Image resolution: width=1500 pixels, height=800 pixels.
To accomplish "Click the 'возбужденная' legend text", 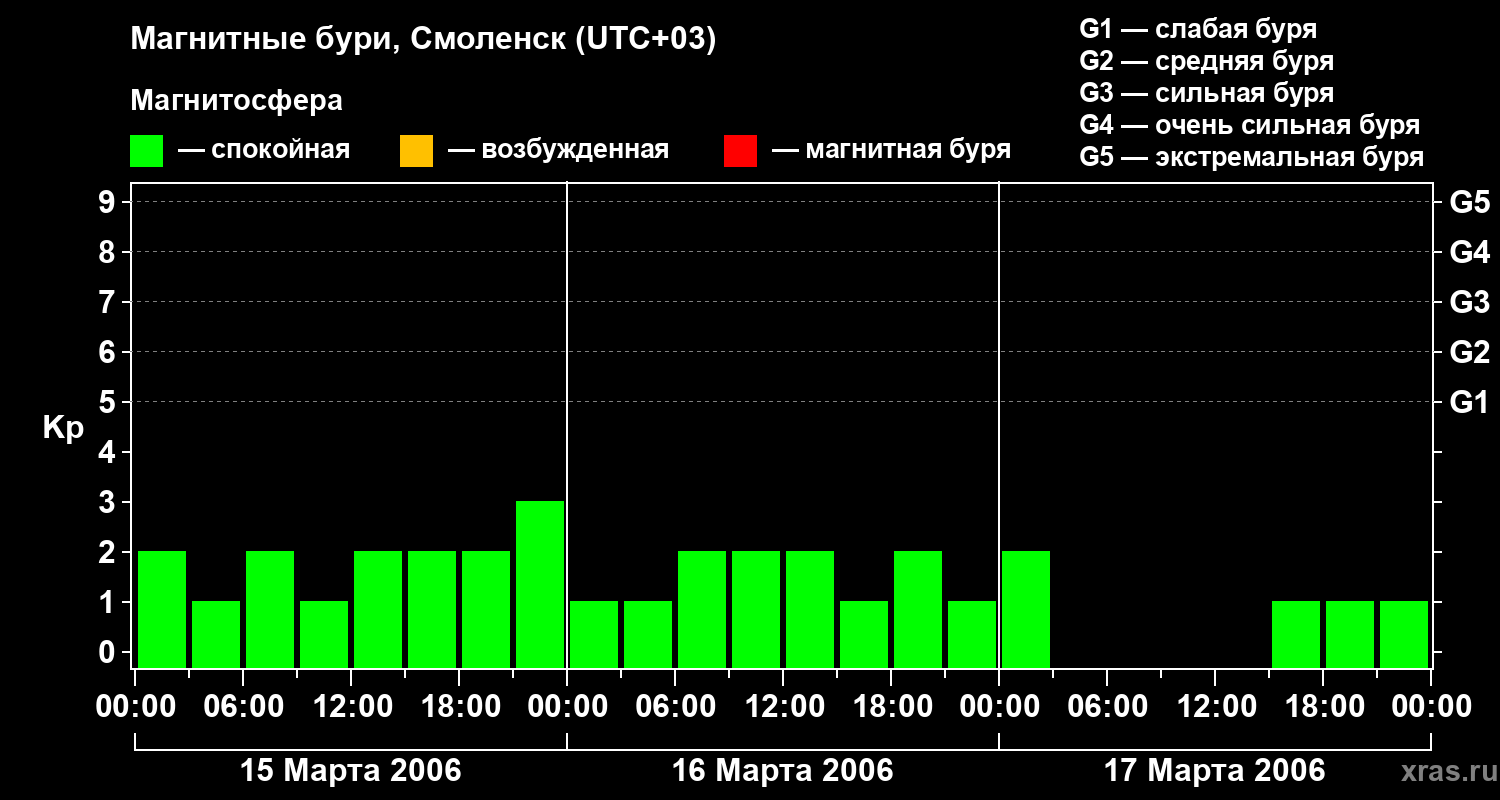I will pyautogui.click(x=575, y=151).
